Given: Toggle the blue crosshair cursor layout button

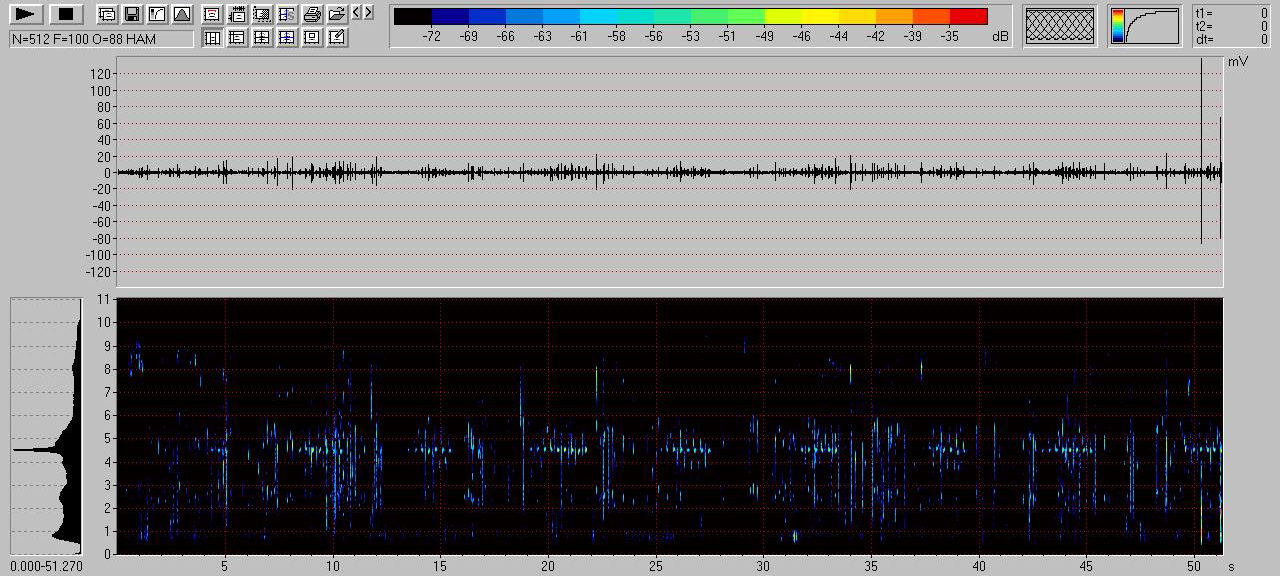Looking at the screenshot, I should tap(287, 38).
